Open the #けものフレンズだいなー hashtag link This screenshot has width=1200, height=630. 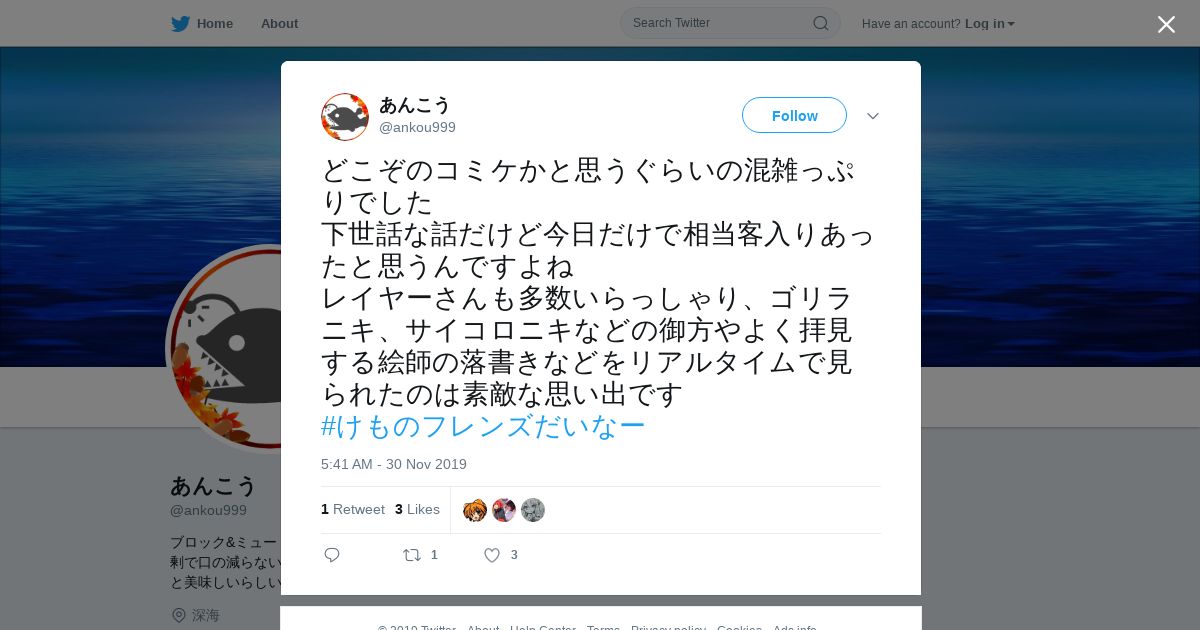483,426
